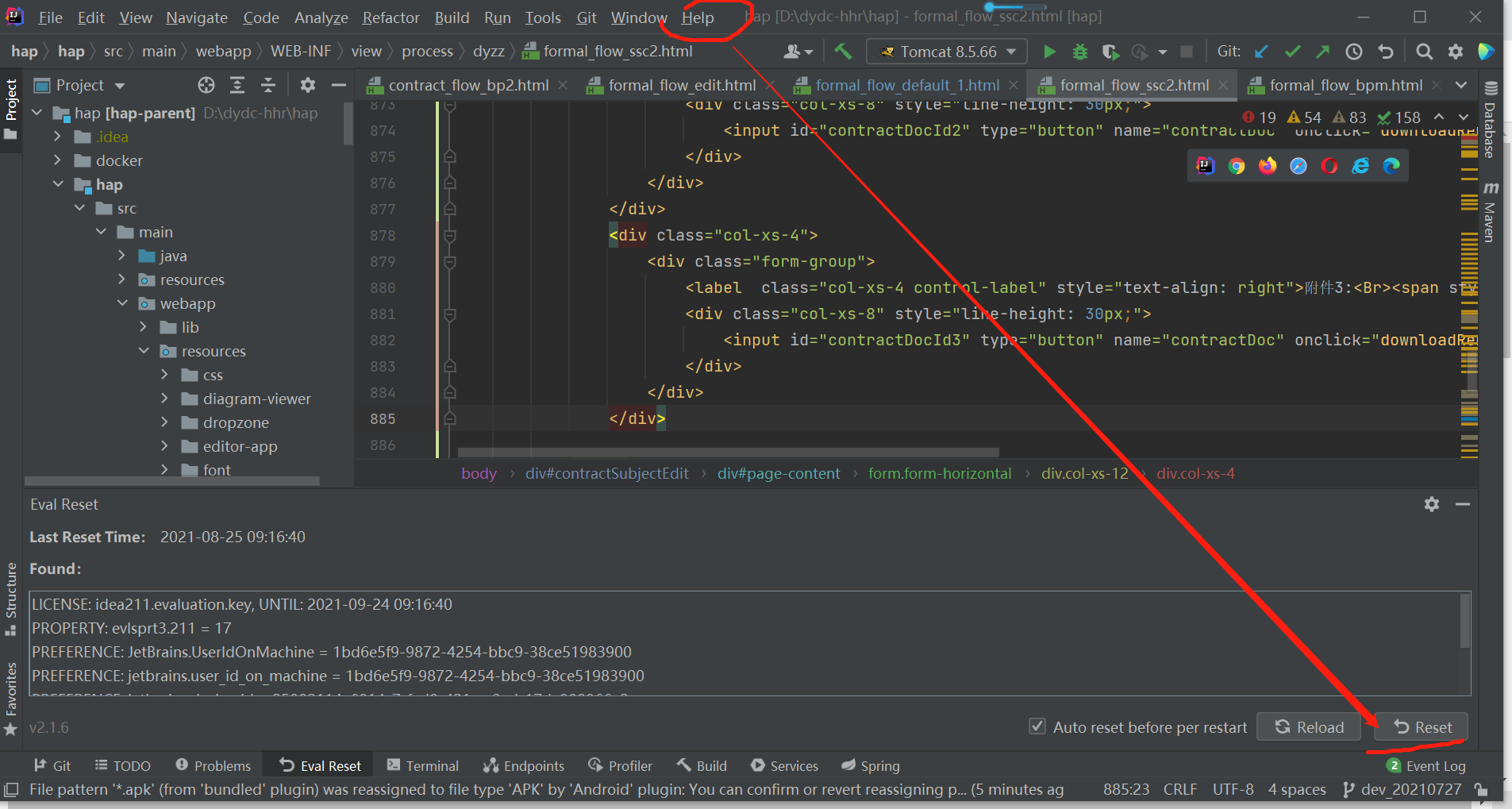The width and height of the screenshot is (1512, 809).
Task: Close the formal_flow_ssc2.html tab
Action: (x=1223, y=85)
